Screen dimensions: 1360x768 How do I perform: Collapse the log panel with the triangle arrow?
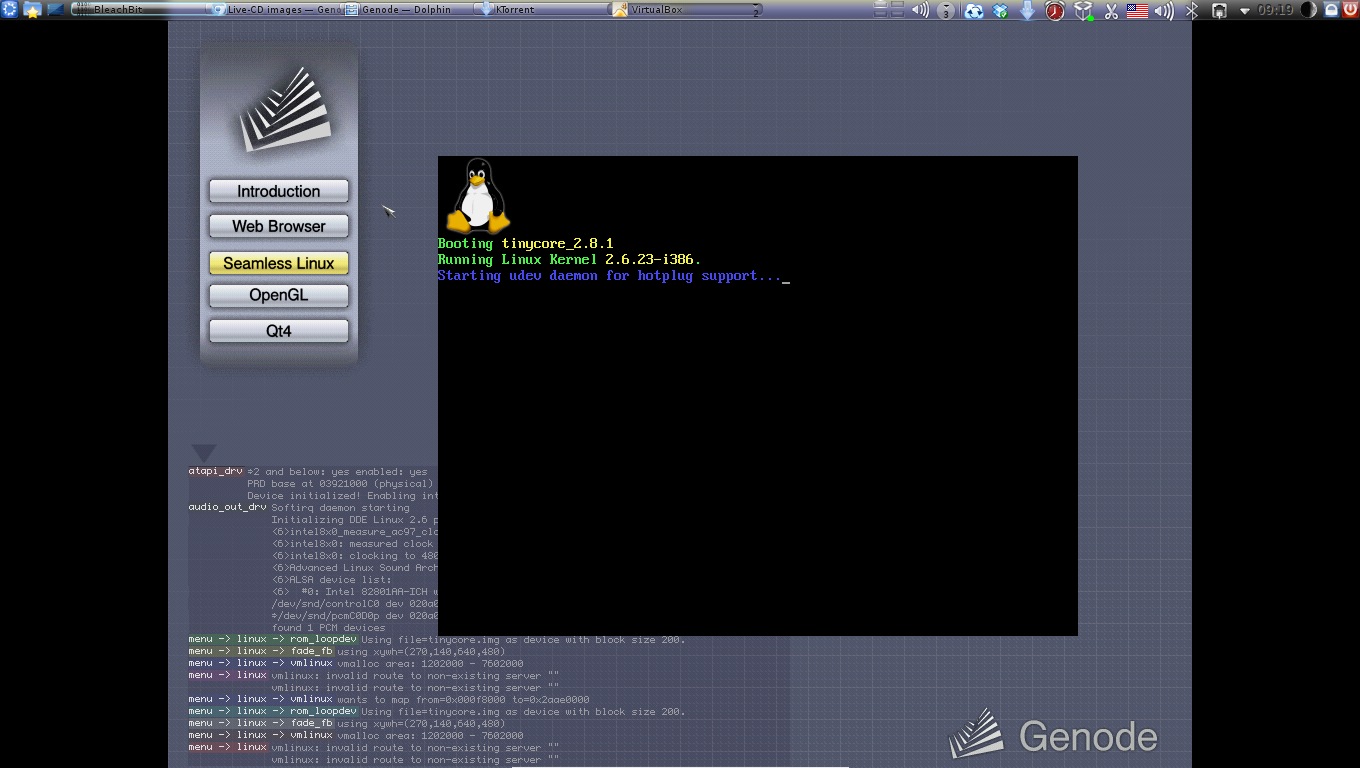(204, 453)
